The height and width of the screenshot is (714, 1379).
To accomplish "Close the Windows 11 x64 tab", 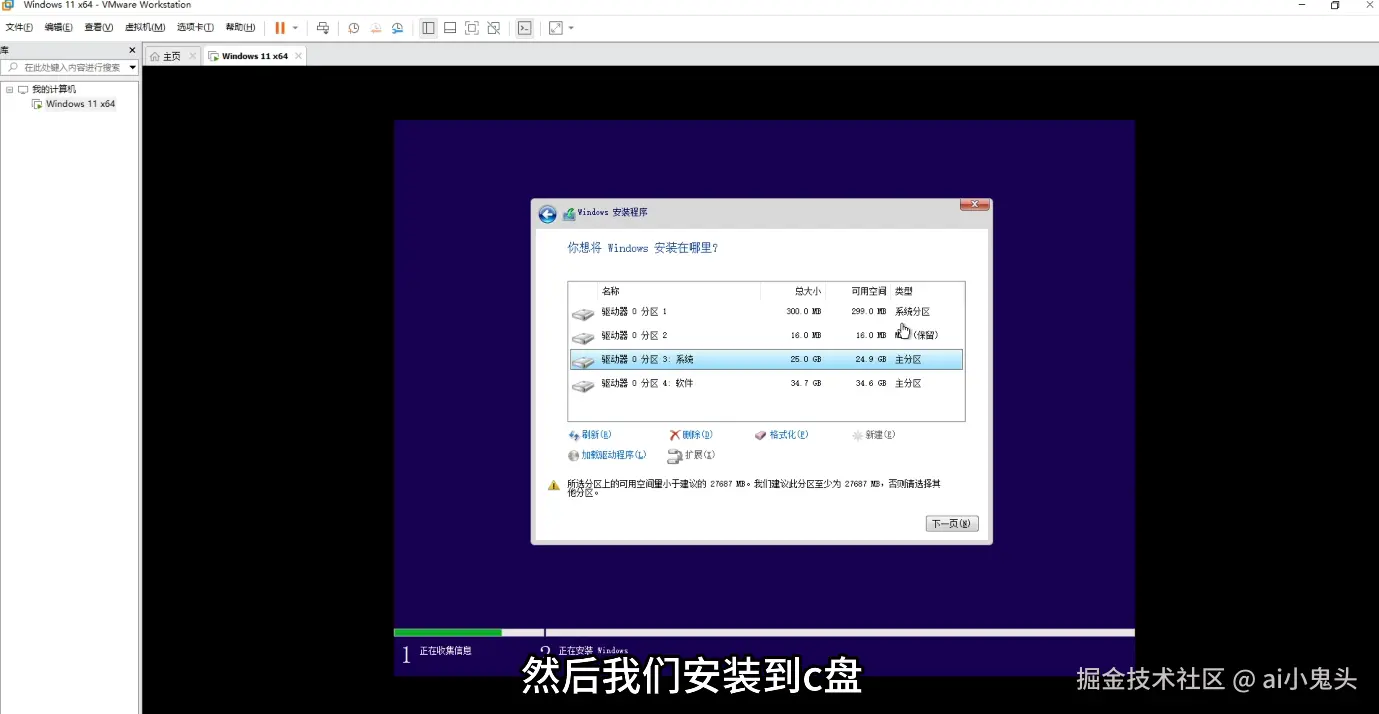I will (298, 56).
